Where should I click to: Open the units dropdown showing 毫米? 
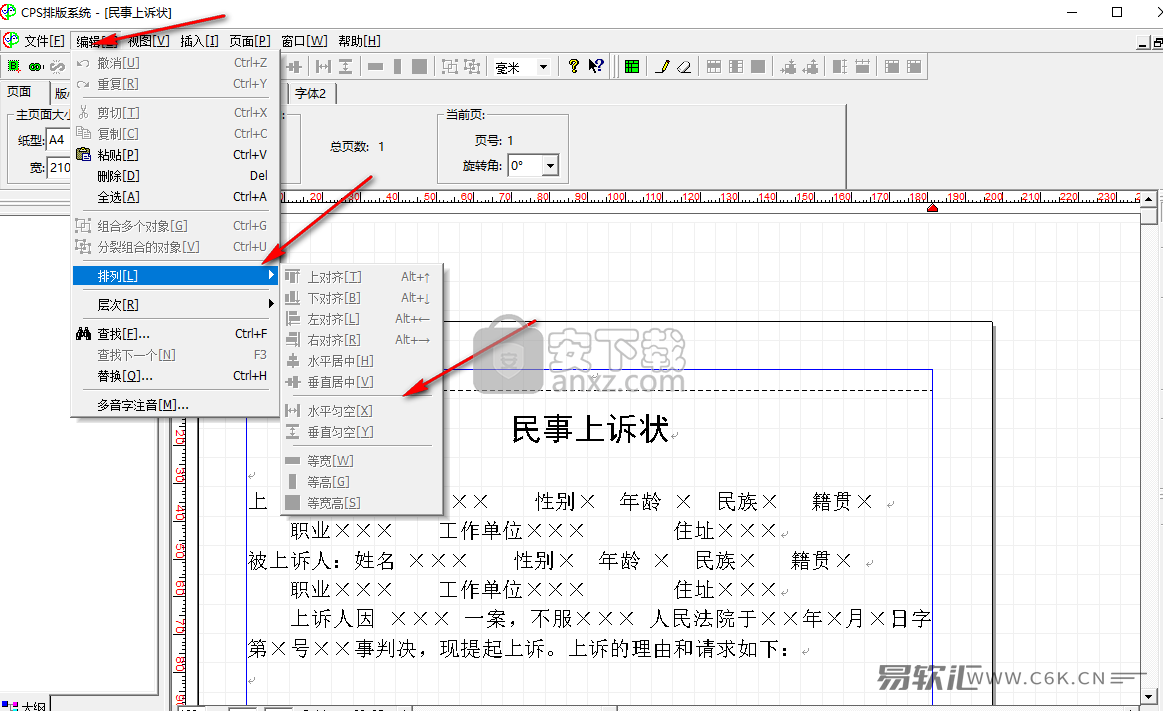pos(544,67)
